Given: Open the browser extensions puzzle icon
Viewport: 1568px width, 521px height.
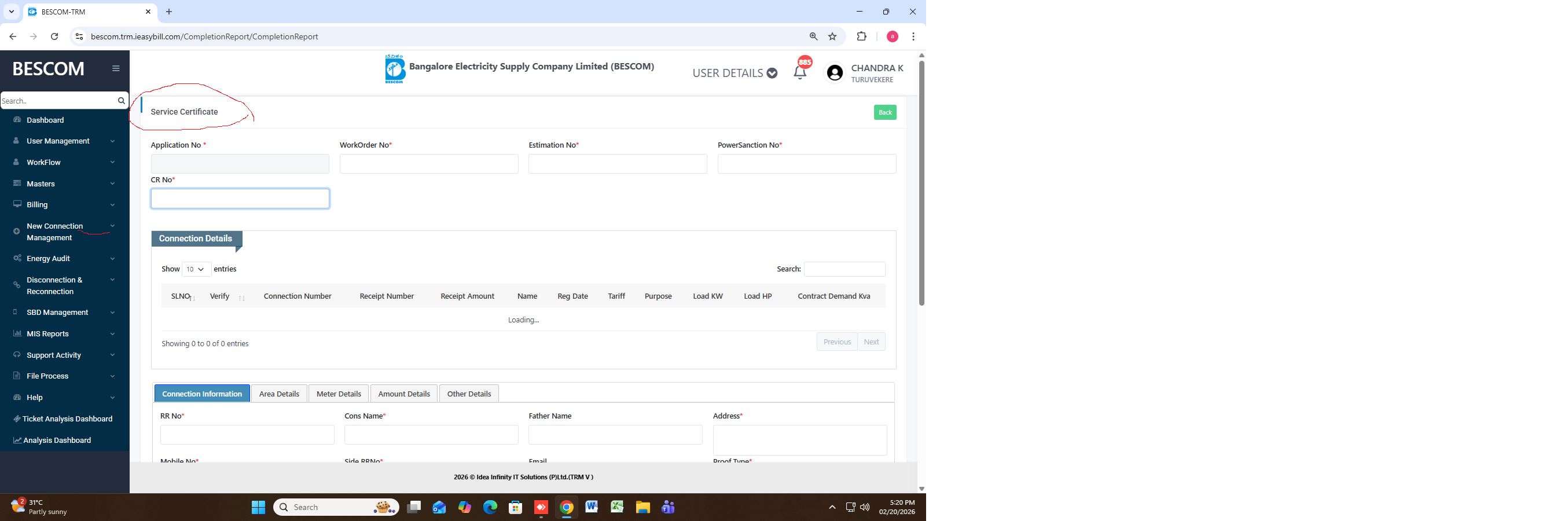Looking at the screenshot, I should tap(861, 36).
